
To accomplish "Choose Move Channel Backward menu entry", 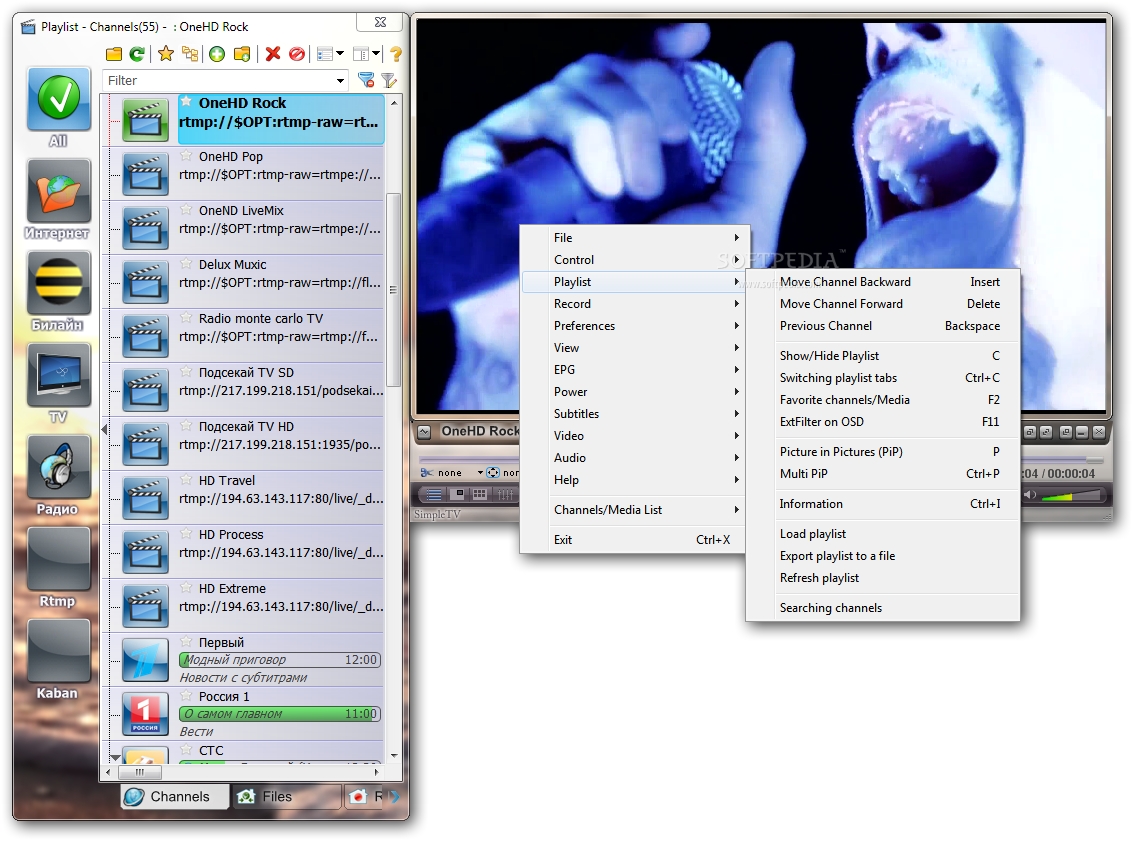I will 883,282.
